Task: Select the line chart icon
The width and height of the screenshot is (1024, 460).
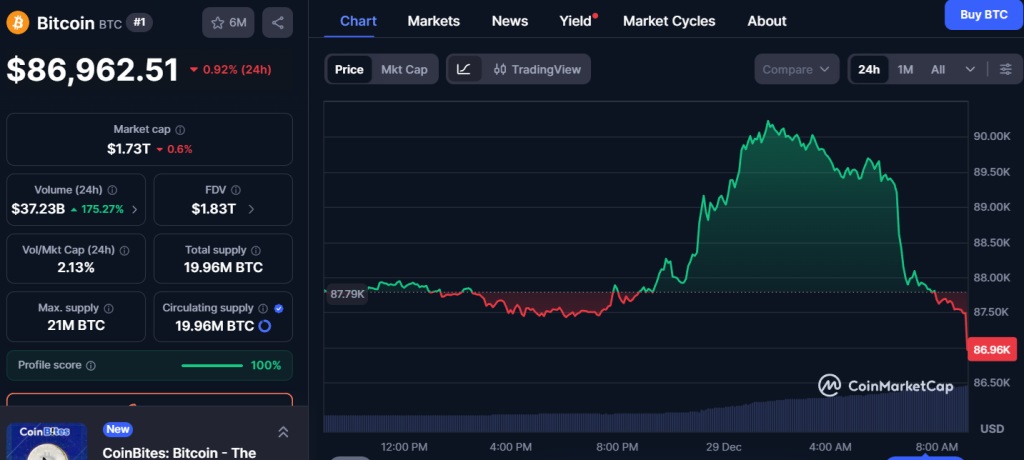Action: (464, 69)
